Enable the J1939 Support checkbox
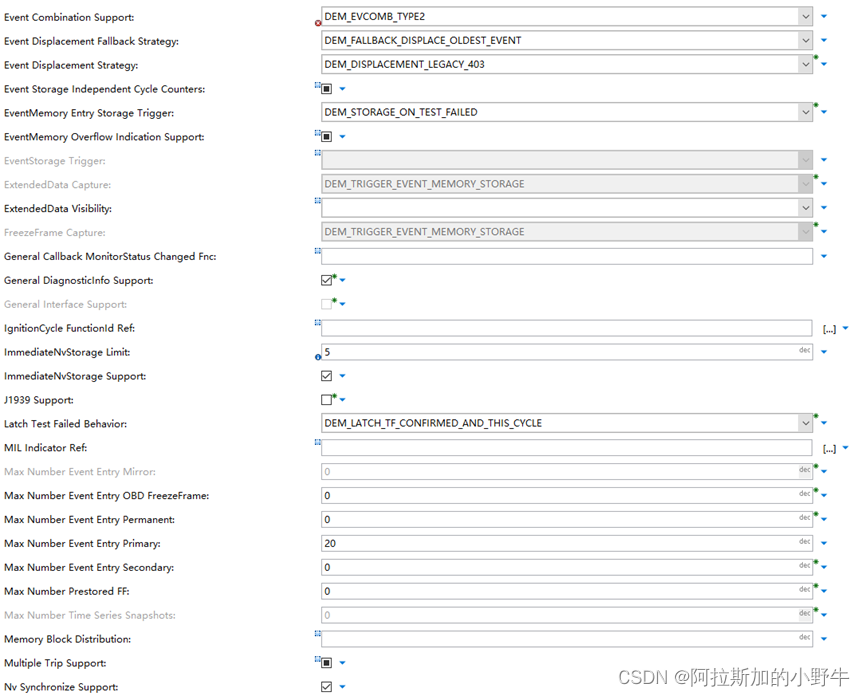 point(326,399)
